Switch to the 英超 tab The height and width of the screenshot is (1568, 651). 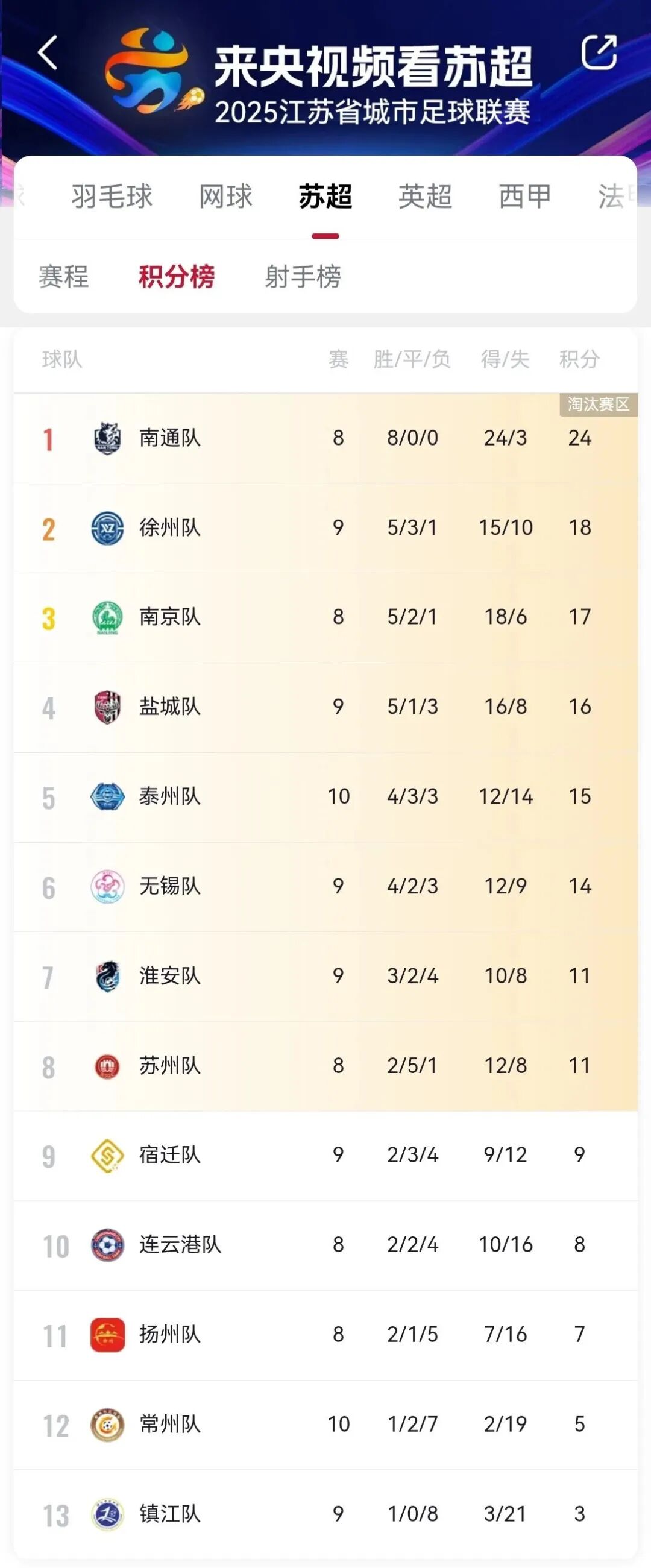point(426,197)
